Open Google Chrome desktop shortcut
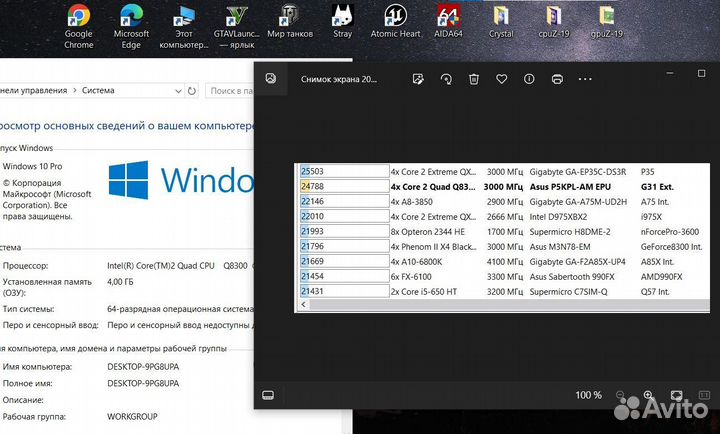Viewport: 720px width, 434px height. click(x=79, y=27)
